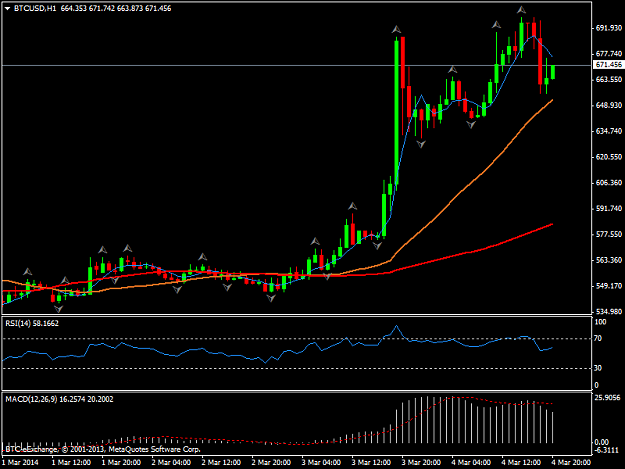Click the 691.930 price axis label

(x=609, y=28)
